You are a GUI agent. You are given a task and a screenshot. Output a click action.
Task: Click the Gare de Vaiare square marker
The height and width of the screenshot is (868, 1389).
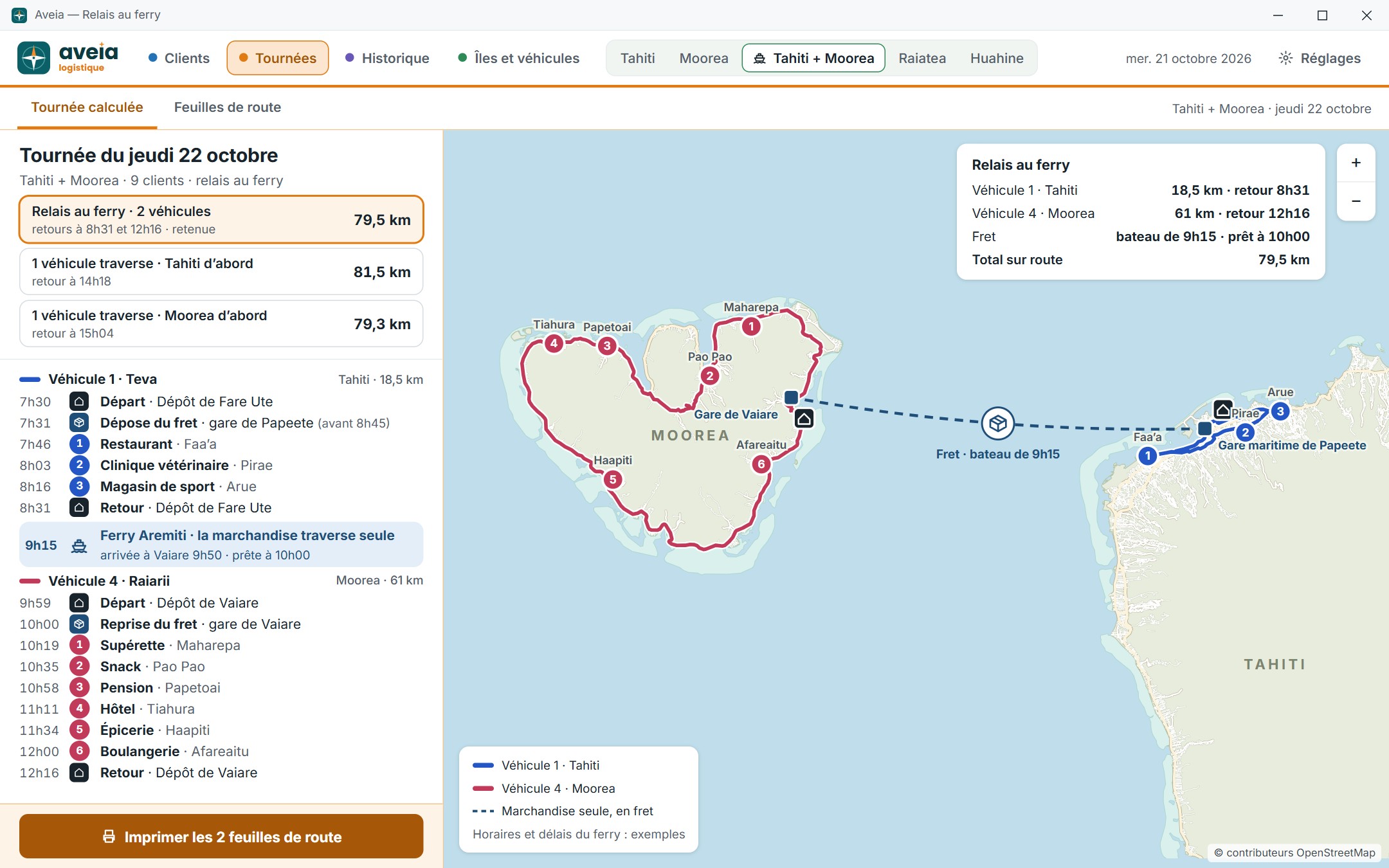point(792,397)
